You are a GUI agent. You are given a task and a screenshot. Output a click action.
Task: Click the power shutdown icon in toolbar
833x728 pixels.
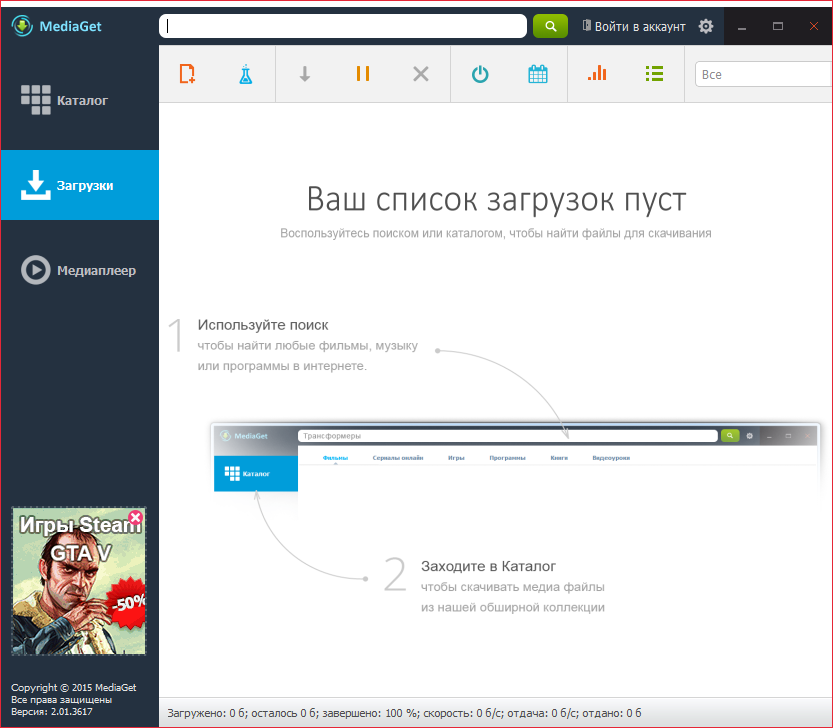[480, 74]
